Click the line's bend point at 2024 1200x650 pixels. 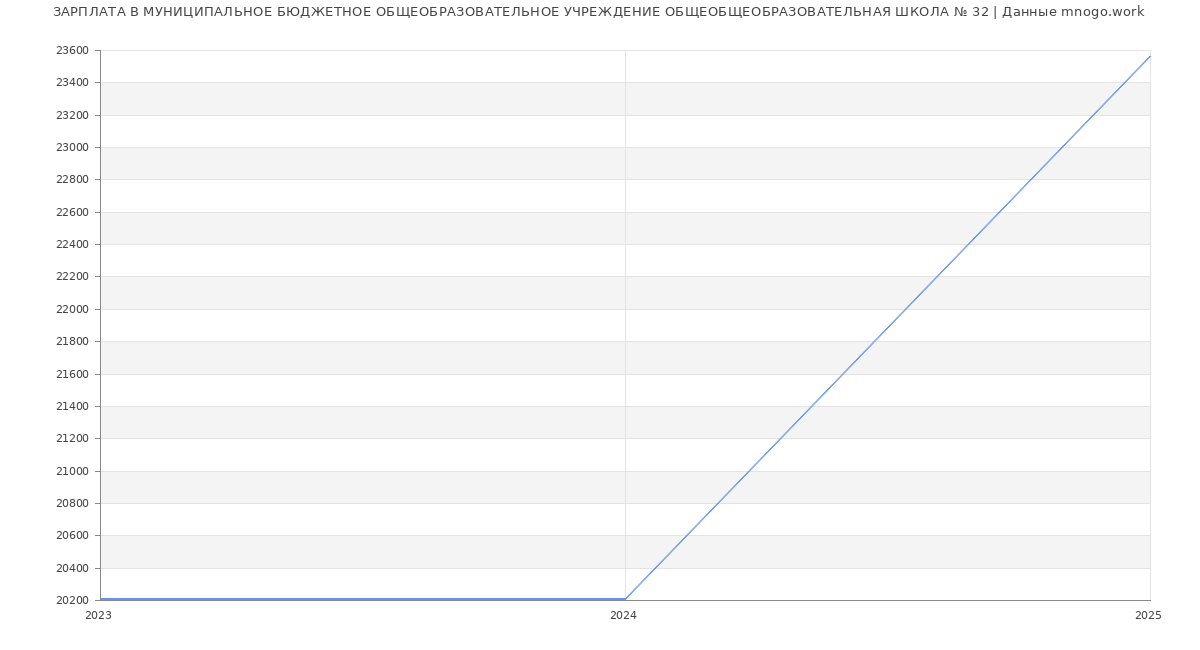click(x=625, y=599)
